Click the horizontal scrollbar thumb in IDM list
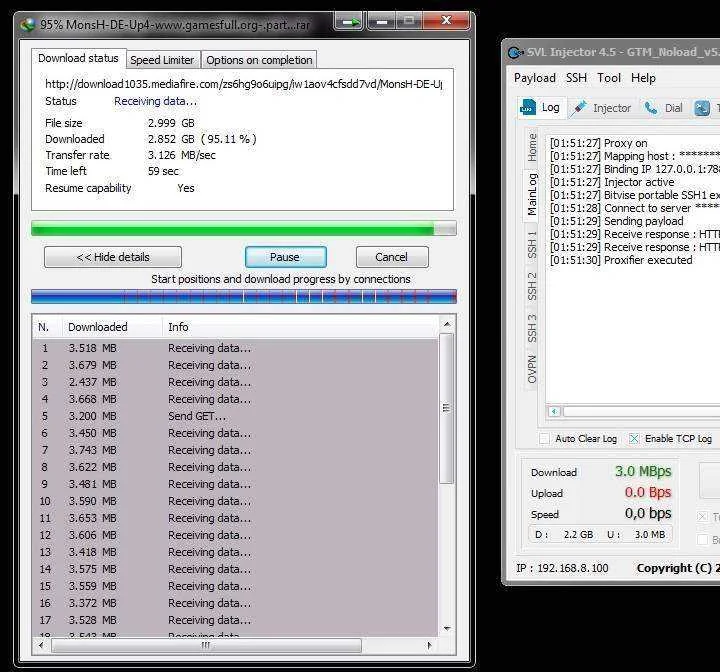 (x=206, y=645)
